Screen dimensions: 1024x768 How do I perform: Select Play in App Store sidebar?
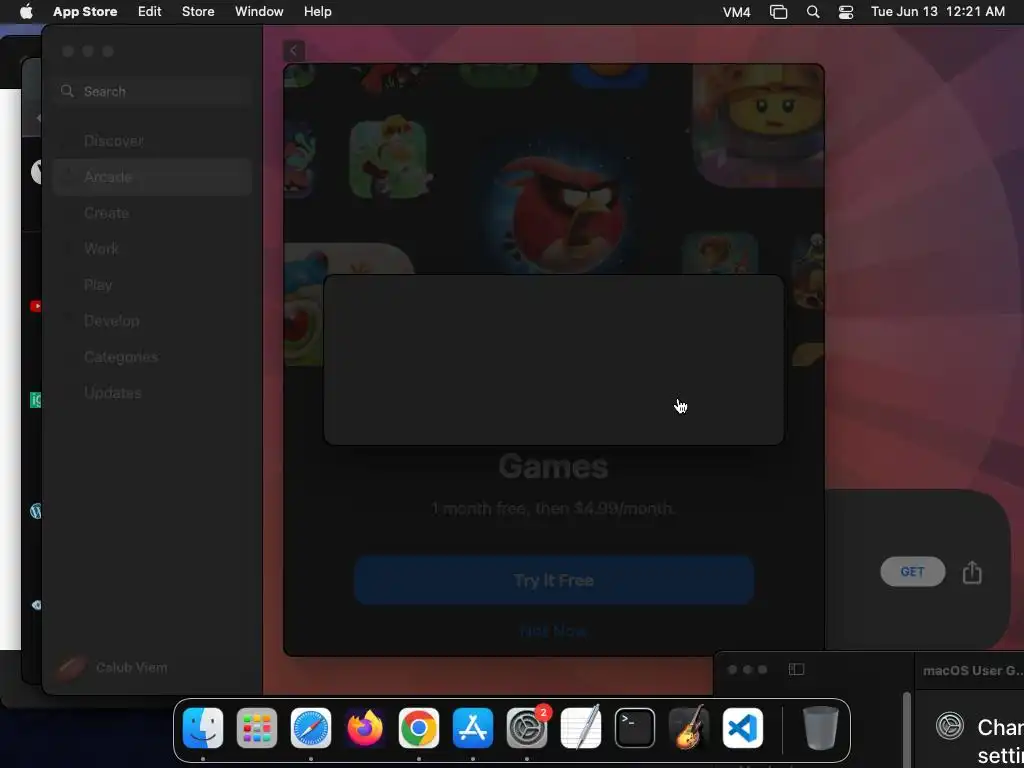(x=152, y=285)
